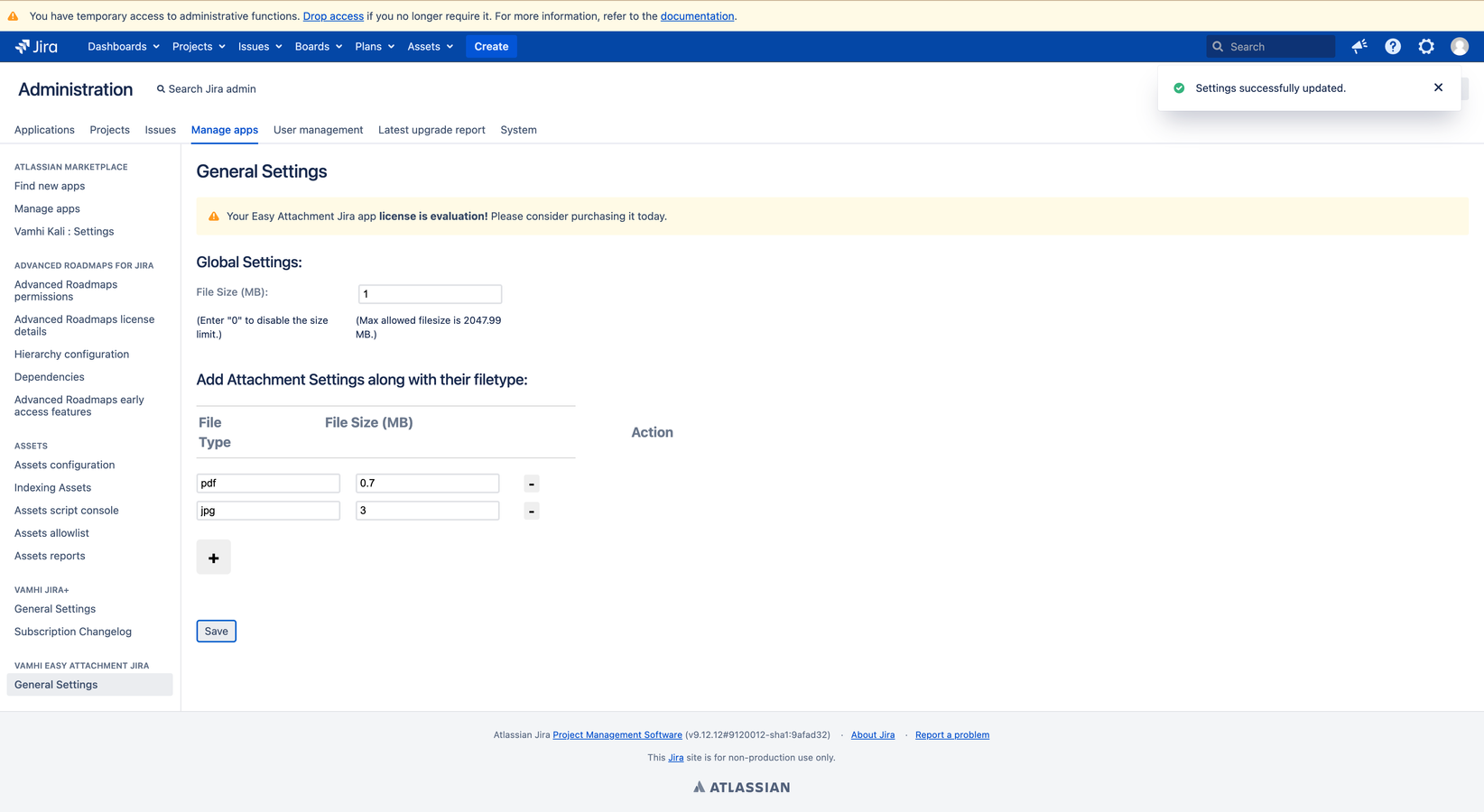
Task: Expand the Issues dropdown in top navigation
Action: [x=260, y=47]
